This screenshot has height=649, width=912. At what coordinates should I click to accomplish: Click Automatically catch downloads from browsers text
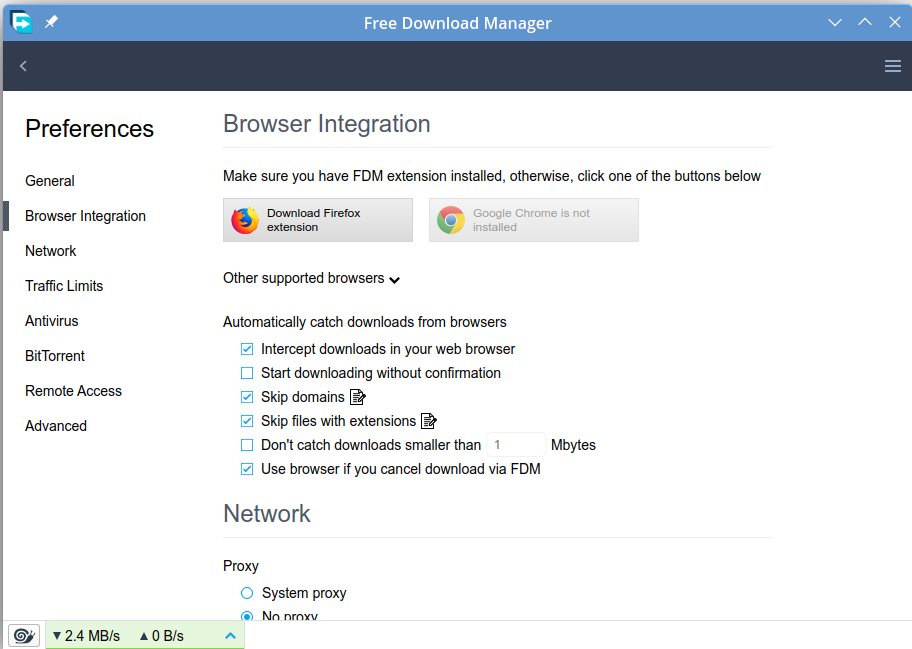tap(365, 322)
